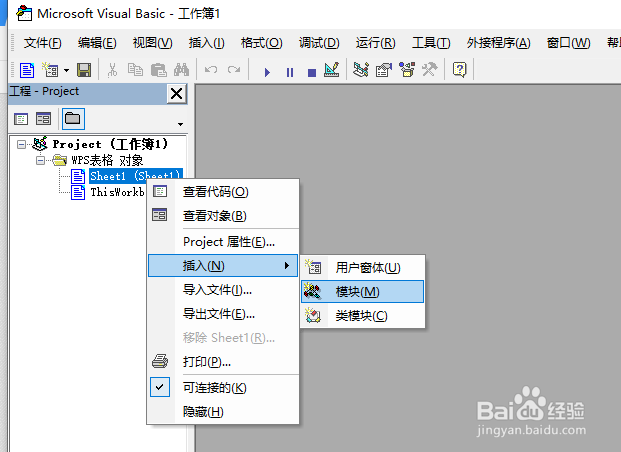The image size is (621, 452).
Task: Choose 隐藏(H) from context menu
Action: tap(223, 412)
